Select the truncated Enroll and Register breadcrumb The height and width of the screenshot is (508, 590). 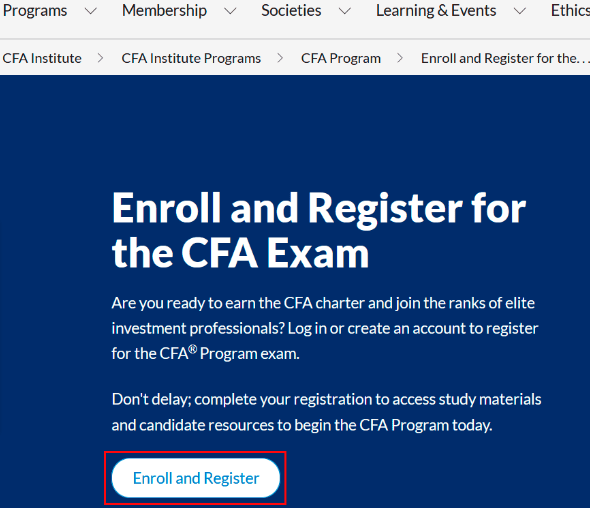click(x=505, y=58)
